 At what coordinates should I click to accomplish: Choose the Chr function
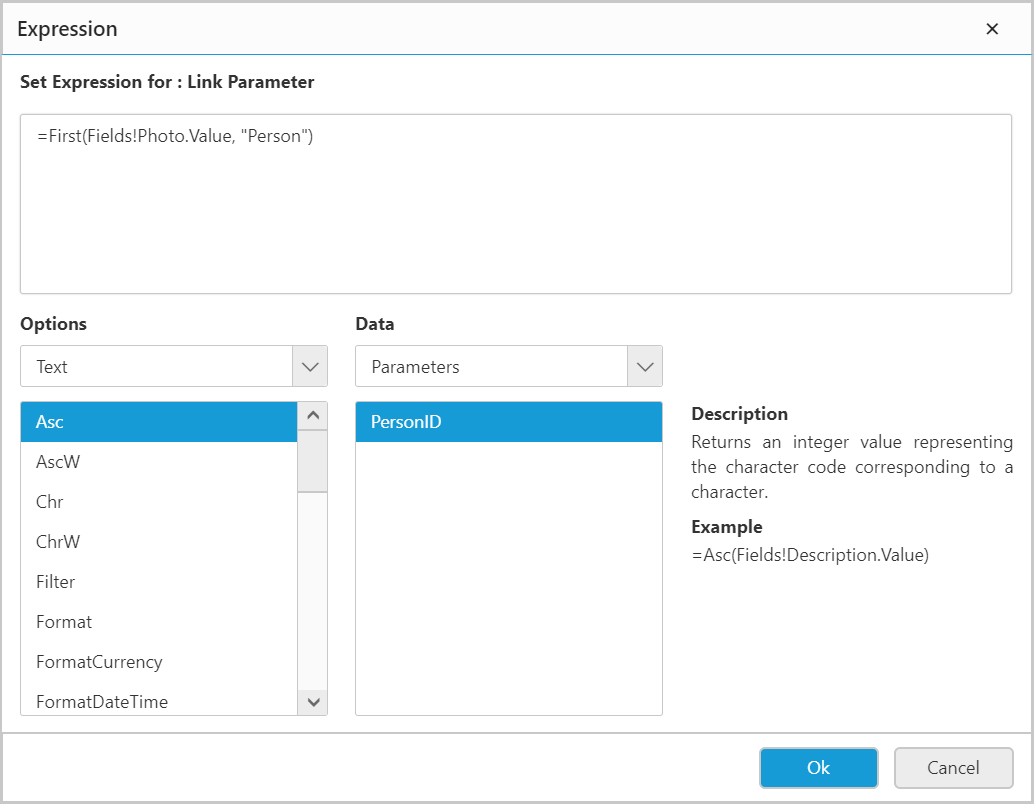(159, 502)
